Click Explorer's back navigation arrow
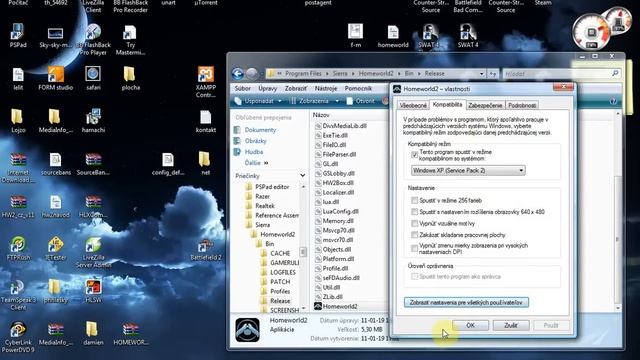Viewport: 640px width, 360px height. pyautogui.click(x=238, y=74)
